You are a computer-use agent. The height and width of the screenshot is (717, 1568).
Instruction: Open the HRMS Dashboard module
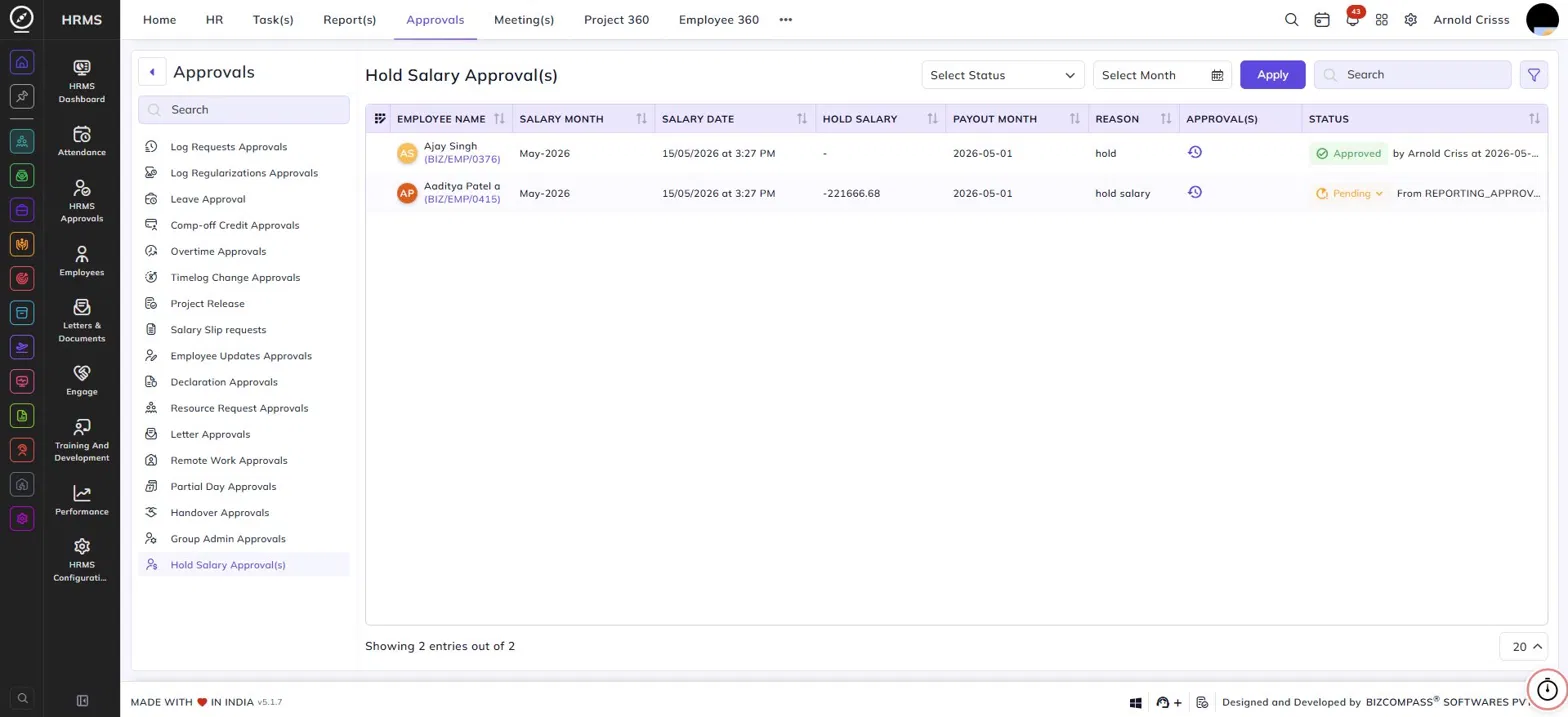pyautogui.click(x=82, y=81)
